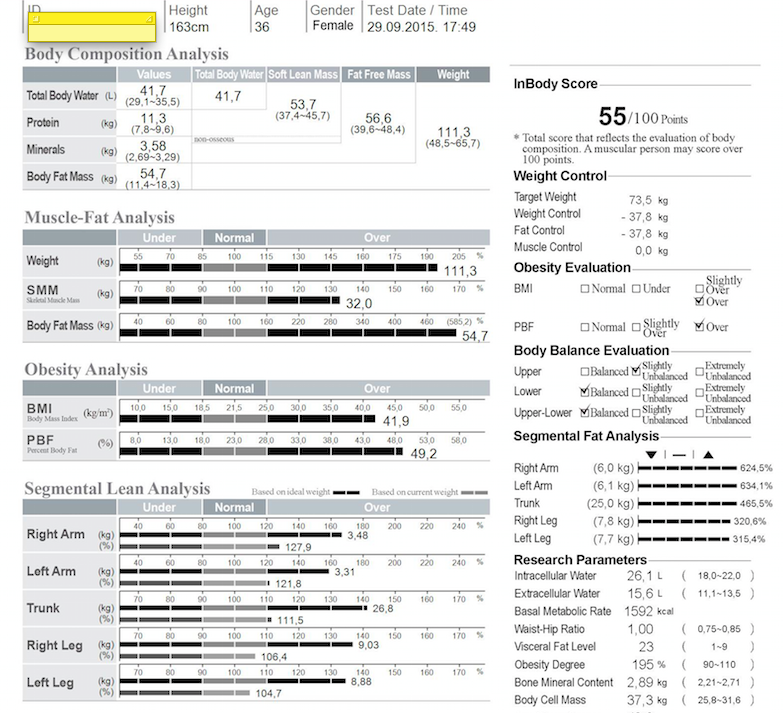Screen dimensions: 783x713
Task: Click the protein value "11,3"
Action: coord(153,118)
